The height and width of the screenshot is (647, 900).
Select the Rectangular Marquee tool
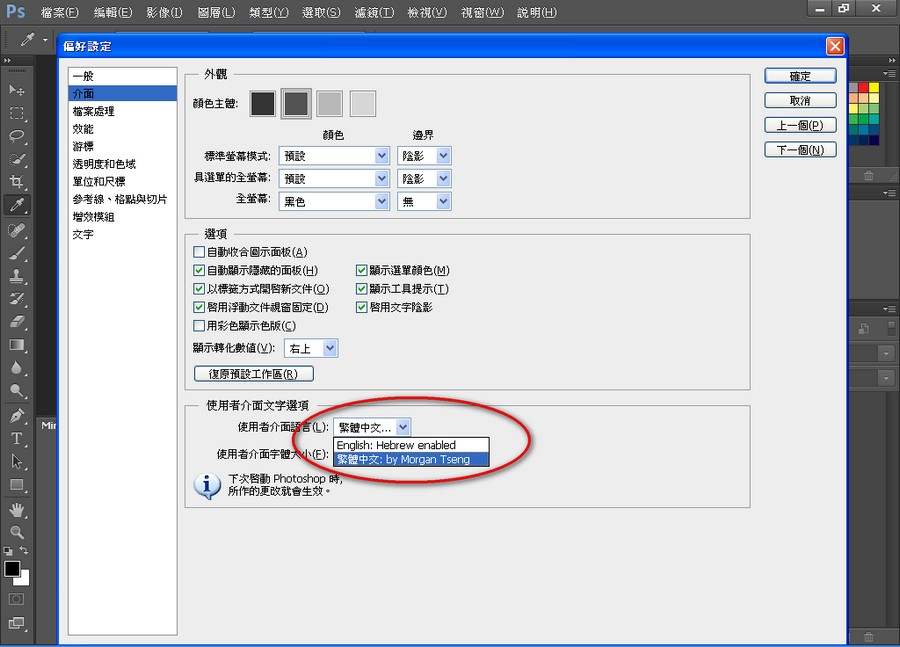click(17, 113)
